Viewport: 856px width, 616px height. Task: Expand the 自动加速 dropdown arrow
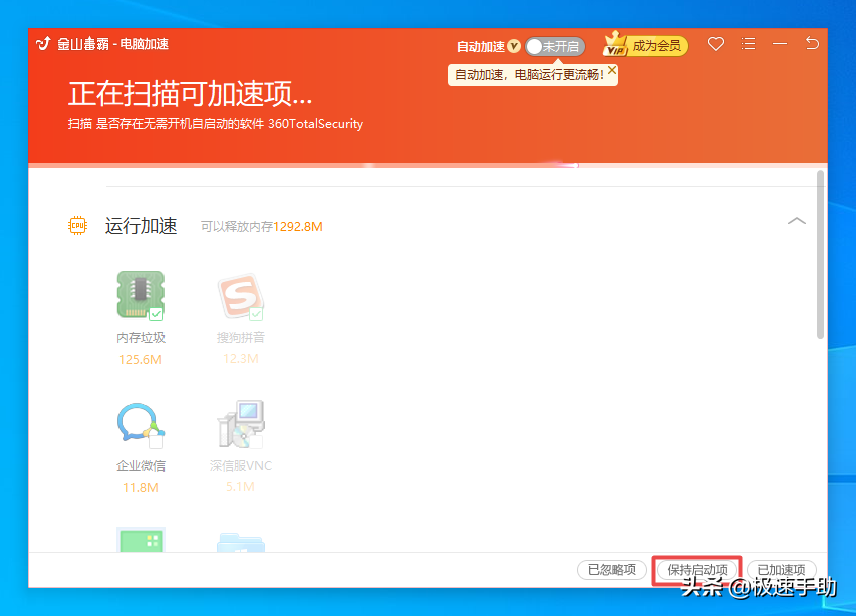[x=515, y=46]
